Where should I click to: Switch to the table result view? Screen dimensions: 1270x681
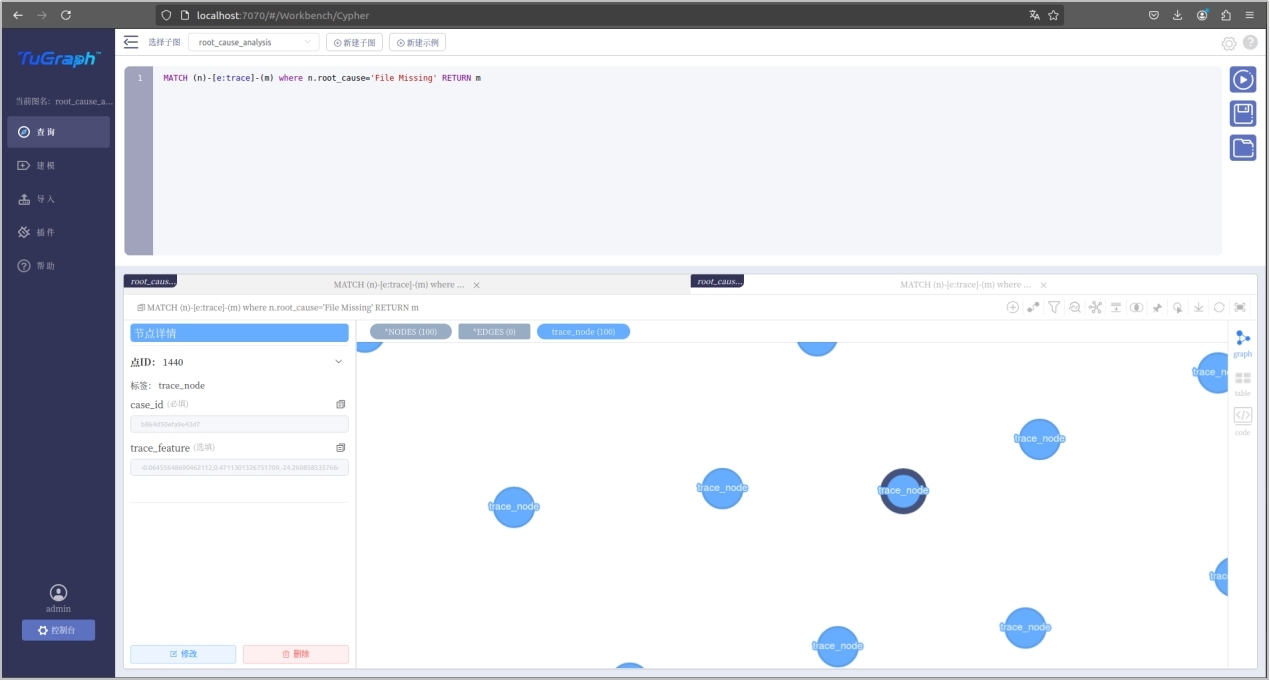[x=1242, y=382]
